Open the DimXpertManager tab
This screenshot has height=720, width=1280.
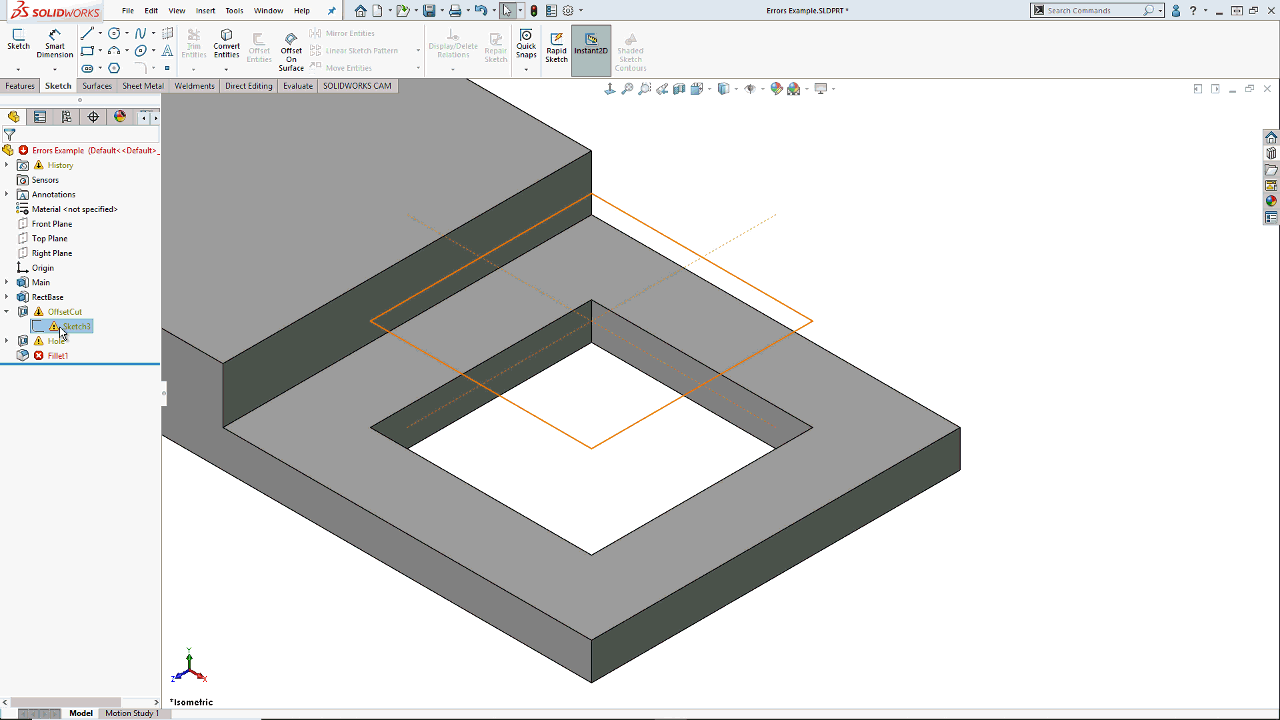93,117
